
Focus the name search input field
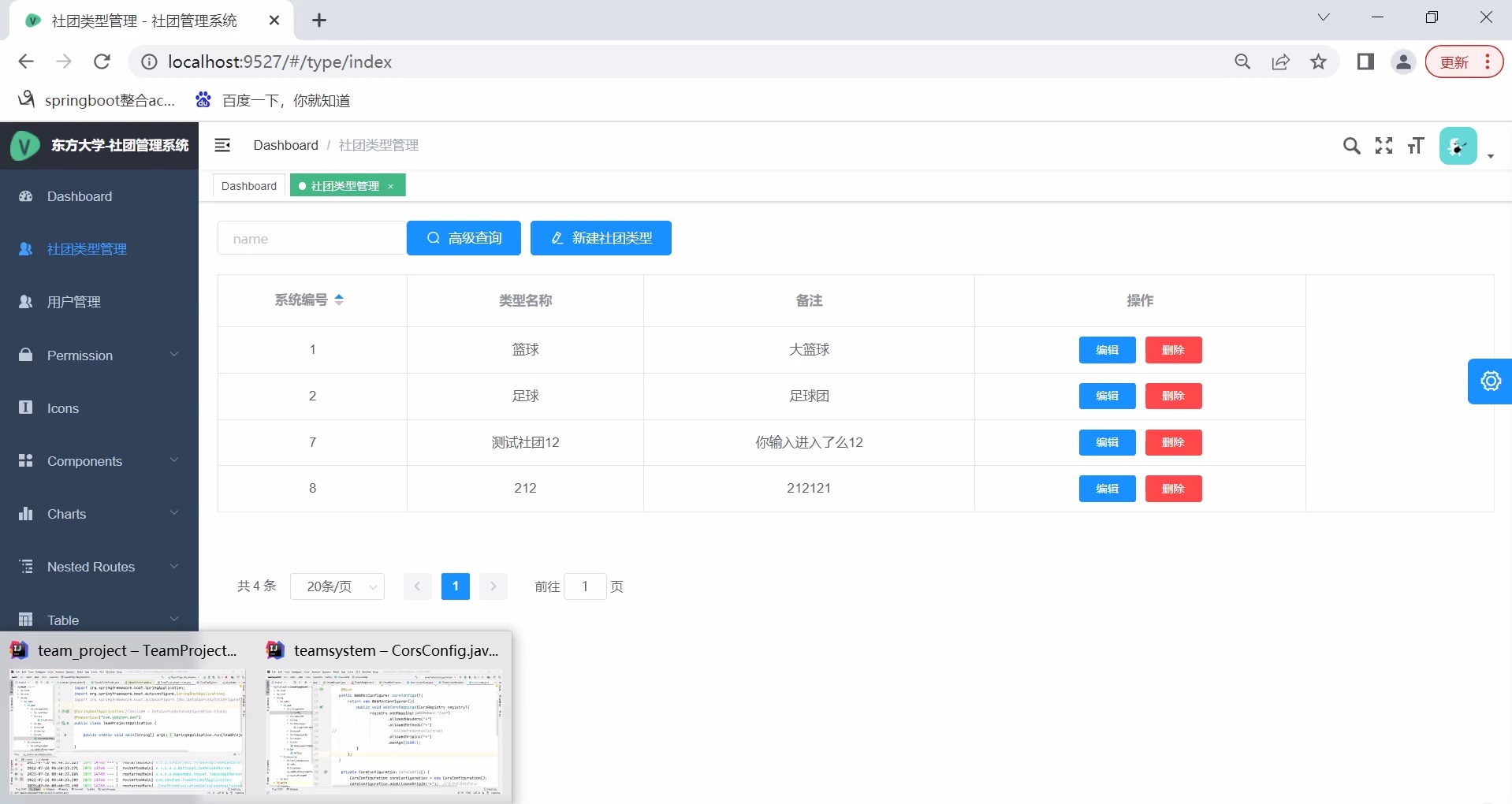pos(311,238)
